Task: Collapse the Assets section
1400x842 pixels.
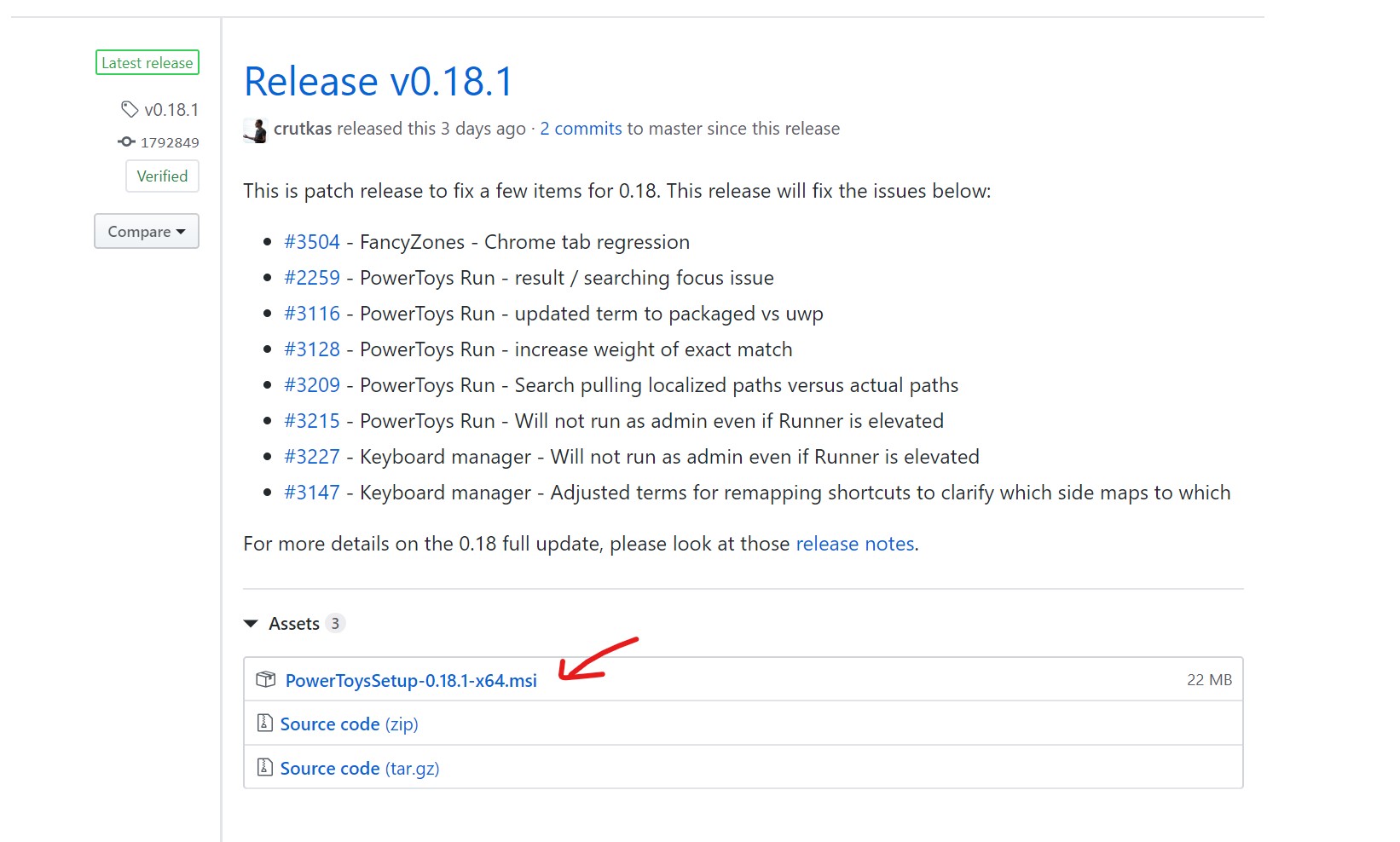Action: [x=251, y=624]
